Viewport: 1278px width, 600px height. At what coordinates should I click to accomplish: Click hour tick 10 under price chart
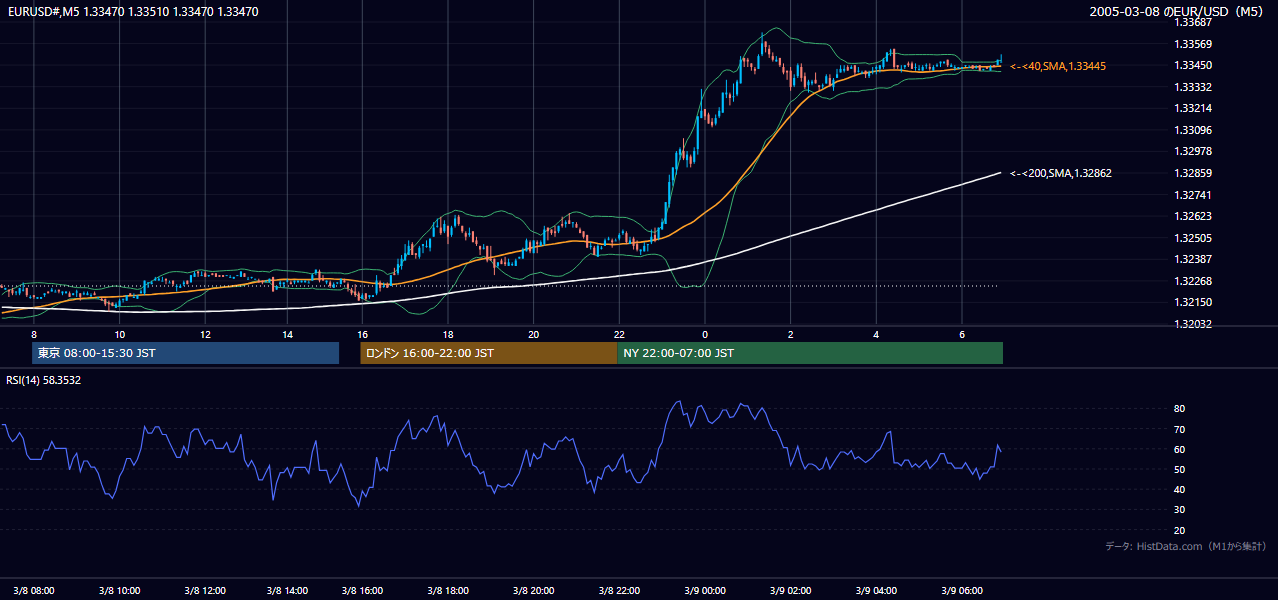pyautogui.click(x=119, y=334)
